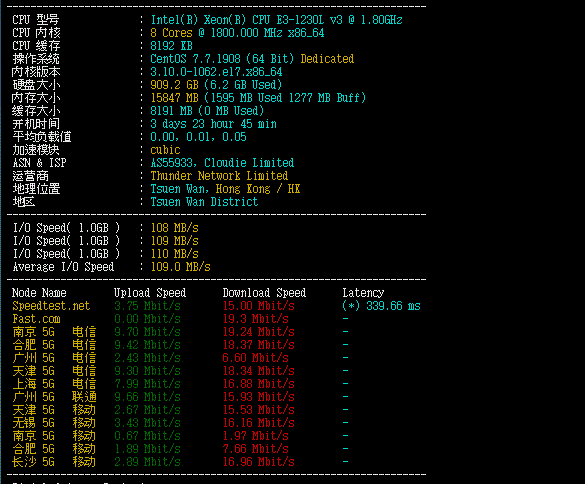This screenshot has height=484, width=585.
Task: Click the first I/O speed '108 MB/s'
Action: point(174,228)
